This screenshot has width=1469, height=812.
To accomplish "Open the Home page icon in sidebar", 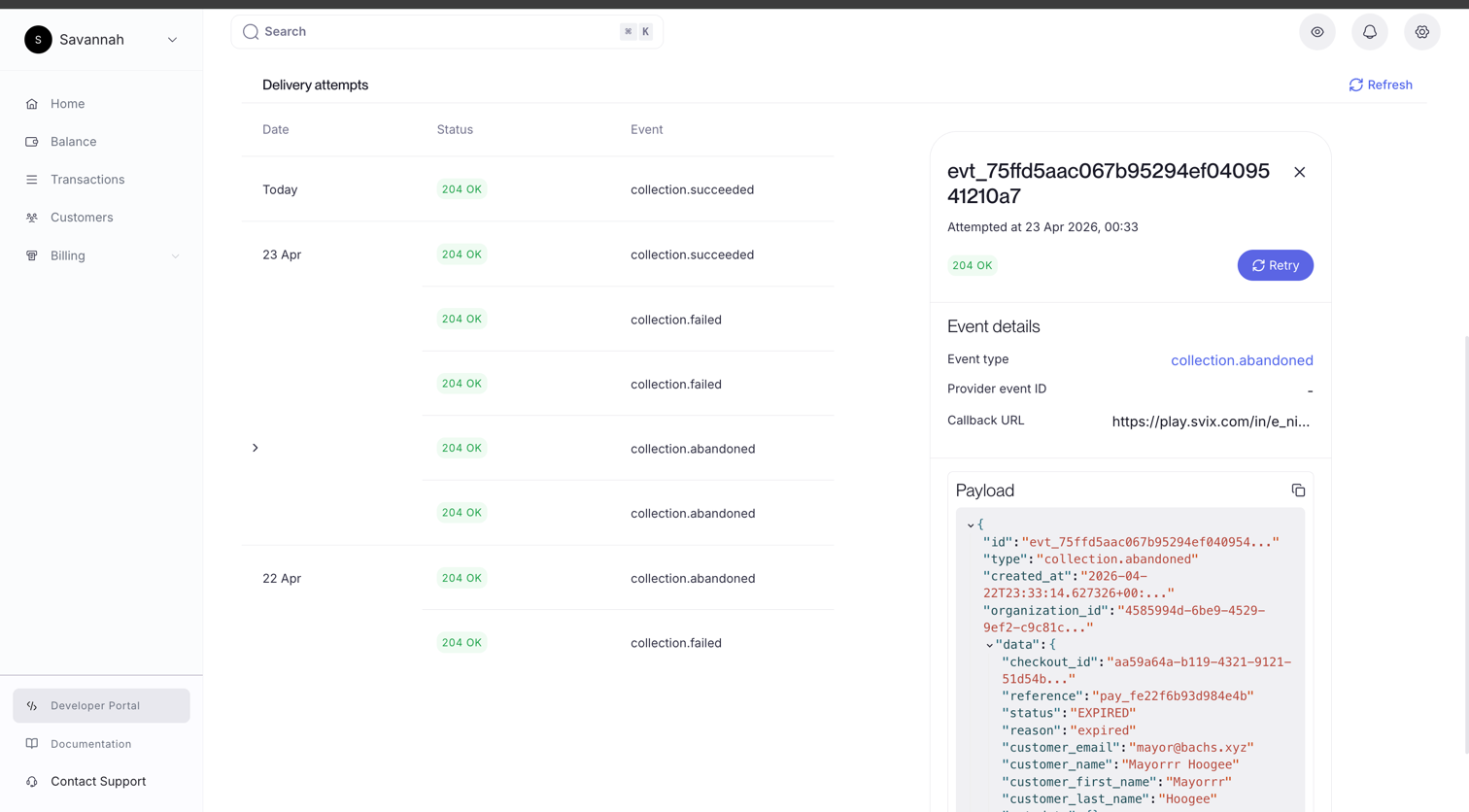I will pyautogui.click(x=32, y=104).
